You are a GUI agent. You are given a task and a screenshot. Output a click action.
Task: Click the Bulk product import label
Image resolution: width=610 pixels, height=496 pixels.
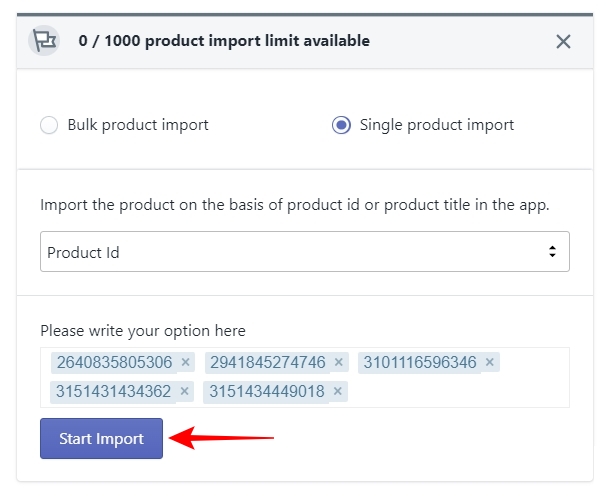[138, 125]
